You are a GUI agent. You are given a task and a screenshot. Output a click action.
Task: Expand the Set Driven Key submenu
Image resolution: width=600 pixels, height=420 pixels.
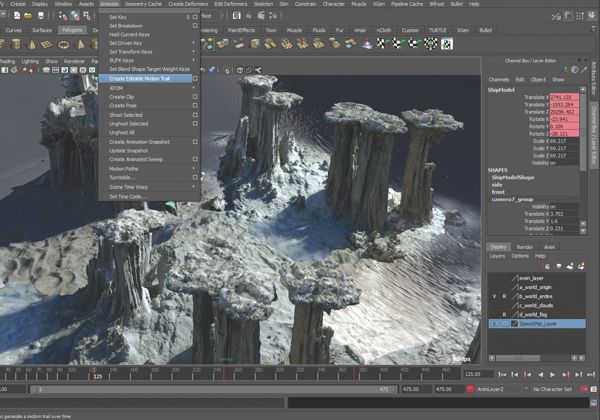[194, 43]
